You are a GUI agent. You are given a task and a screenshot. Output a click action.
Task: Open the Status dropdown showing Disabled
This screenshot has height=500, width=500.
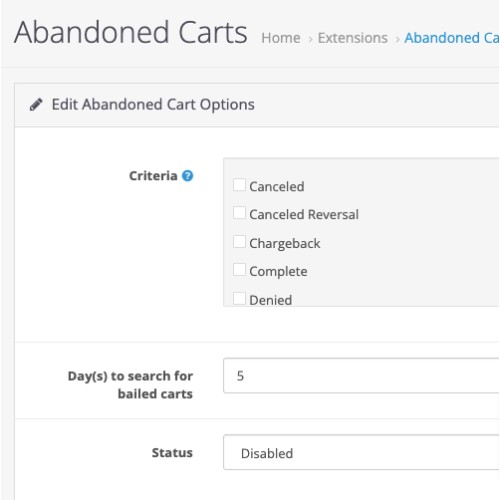click(361, 452)
